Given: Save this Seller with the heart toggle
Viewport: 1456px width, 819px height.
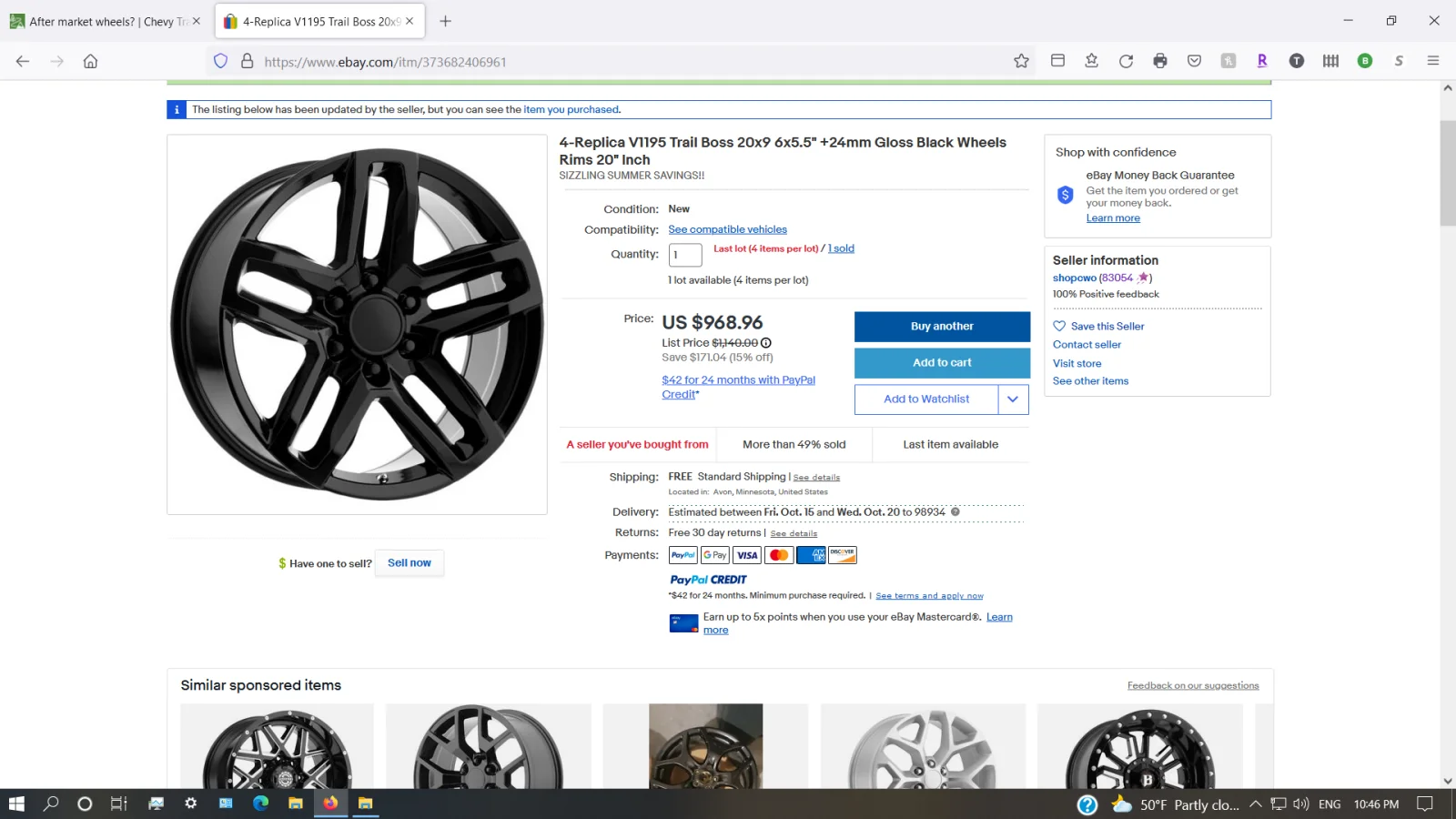Looking at the screenshot, I should pyautogui.click(x=1059, y=326).
